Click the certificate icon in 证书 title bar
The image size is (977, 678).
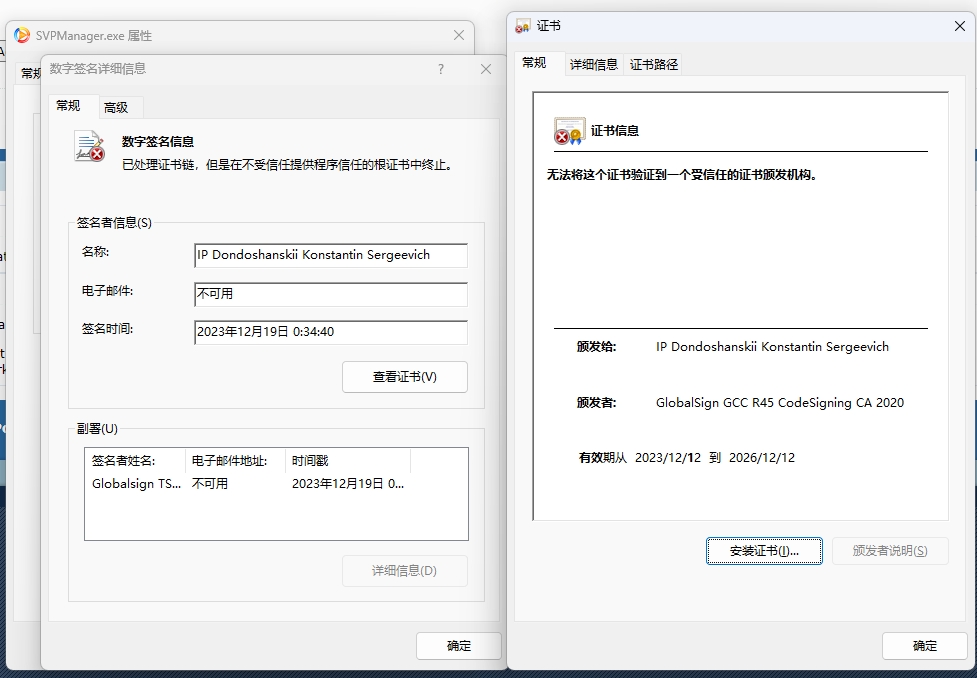pyautogui.click(x=523, y=27)
